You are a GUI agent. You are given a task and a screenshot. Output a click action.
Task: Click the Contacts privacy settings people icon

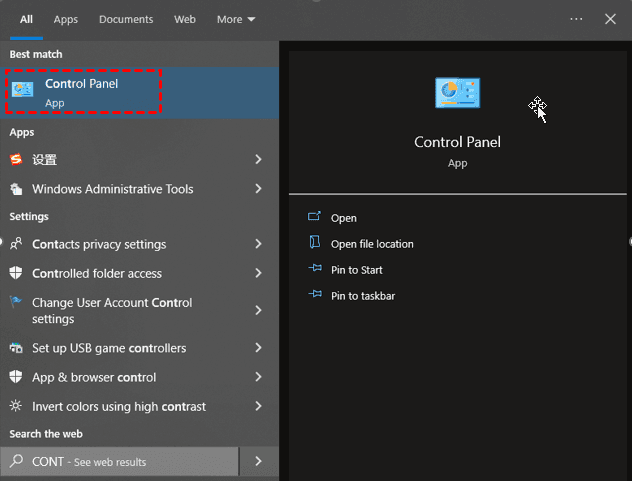coord(16,244)
